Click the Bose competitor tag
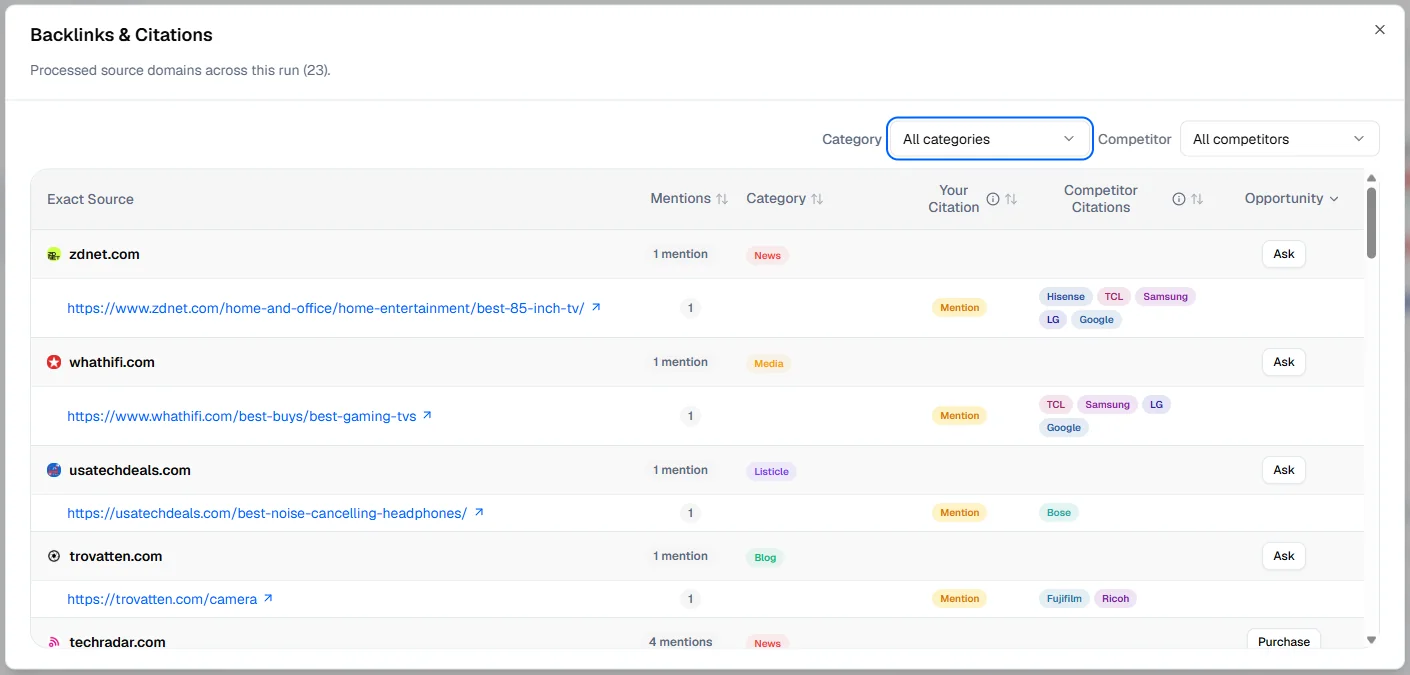 [x=1059, y=513]
